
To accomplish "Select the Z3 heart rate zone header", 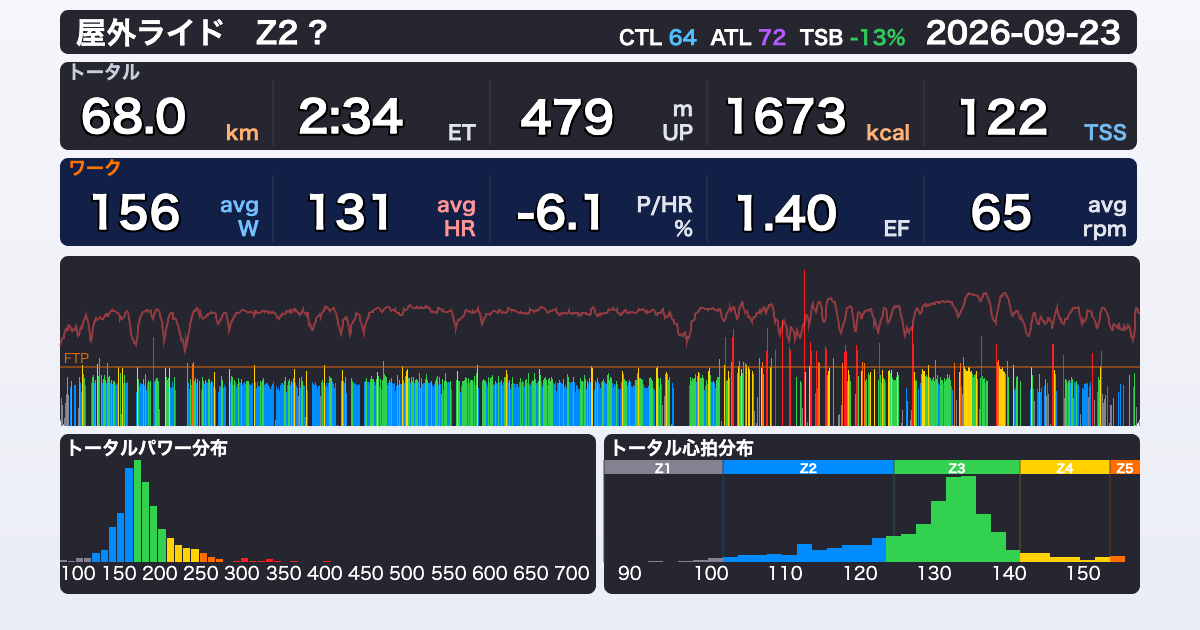I will coord(957,467).
